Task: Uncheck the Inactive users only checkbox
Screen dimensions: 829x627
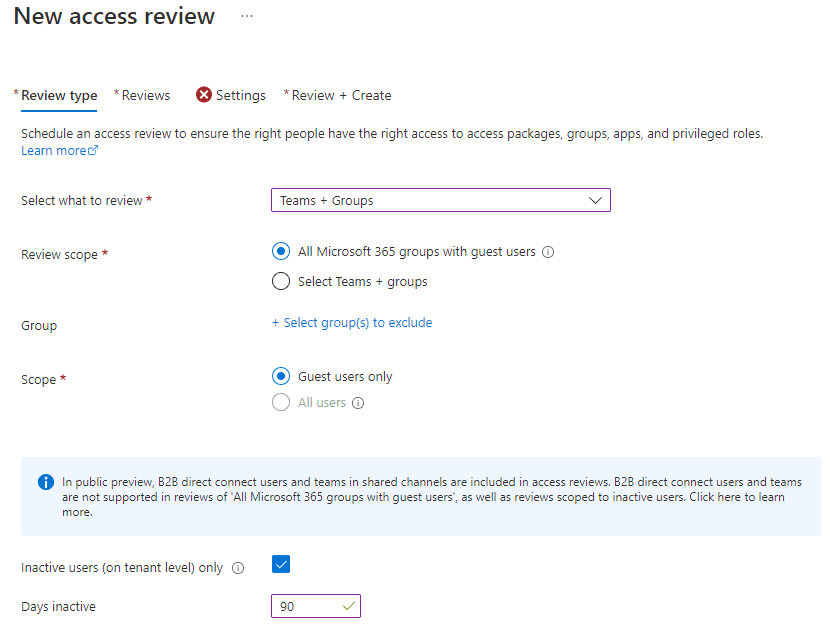Action: 281,566
